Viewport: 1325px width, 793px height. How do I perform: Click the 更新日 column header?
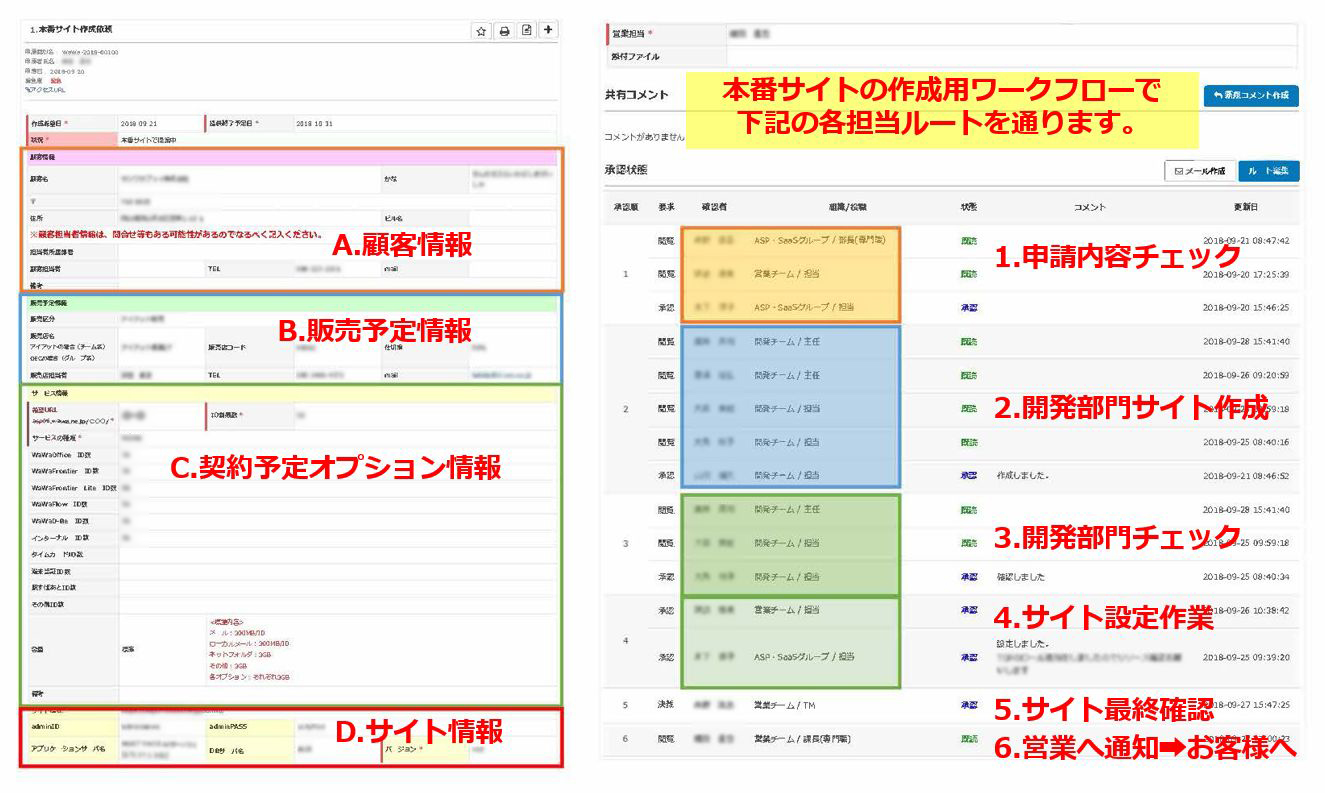(1246, 207)
